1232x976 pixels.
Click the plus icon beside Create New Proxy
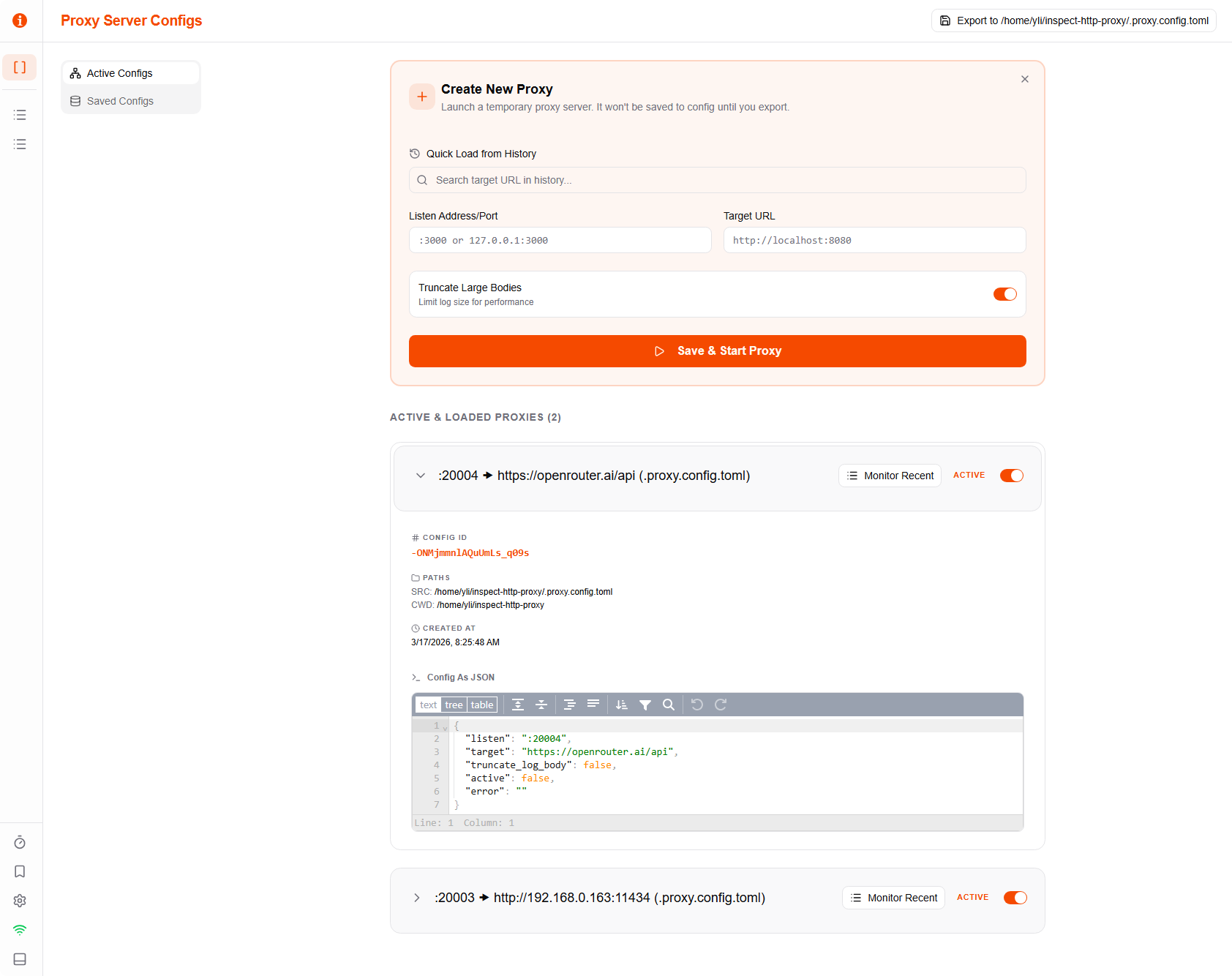coord(422,97)
